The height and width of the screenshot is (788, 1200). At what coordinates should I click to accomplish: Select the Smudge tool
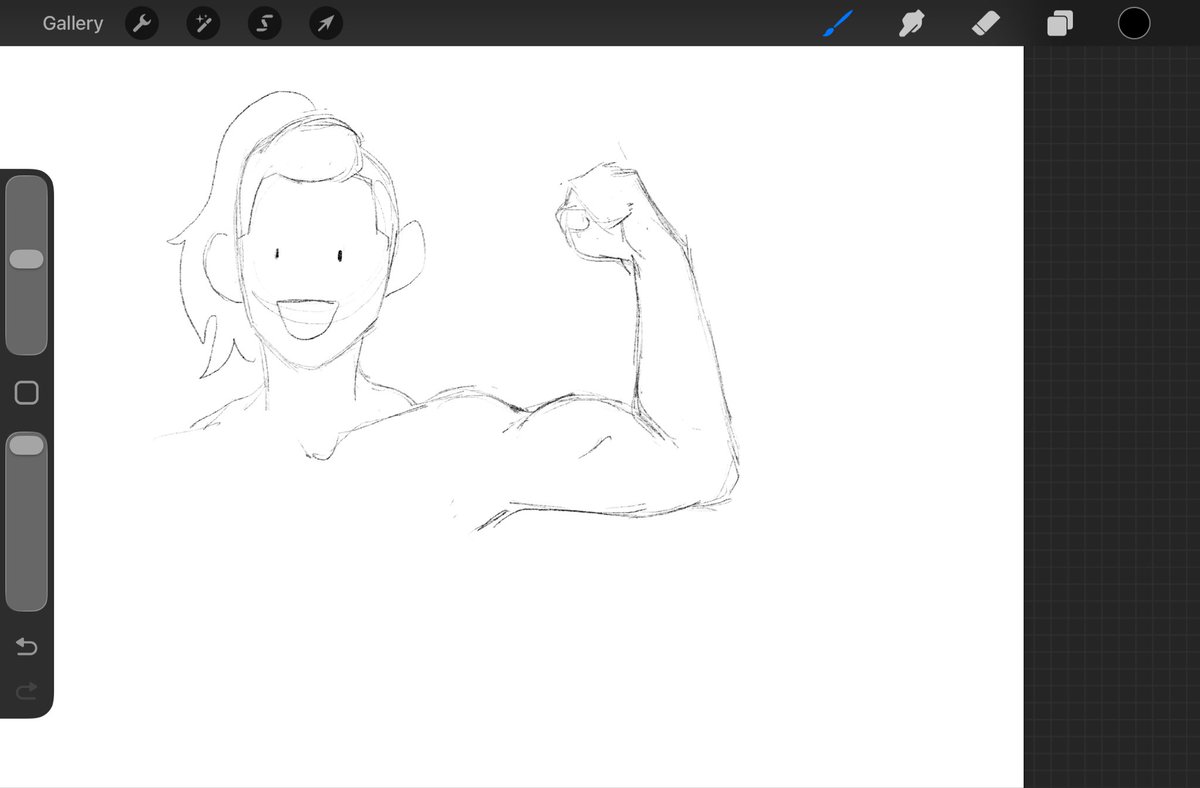coord(911,23)
